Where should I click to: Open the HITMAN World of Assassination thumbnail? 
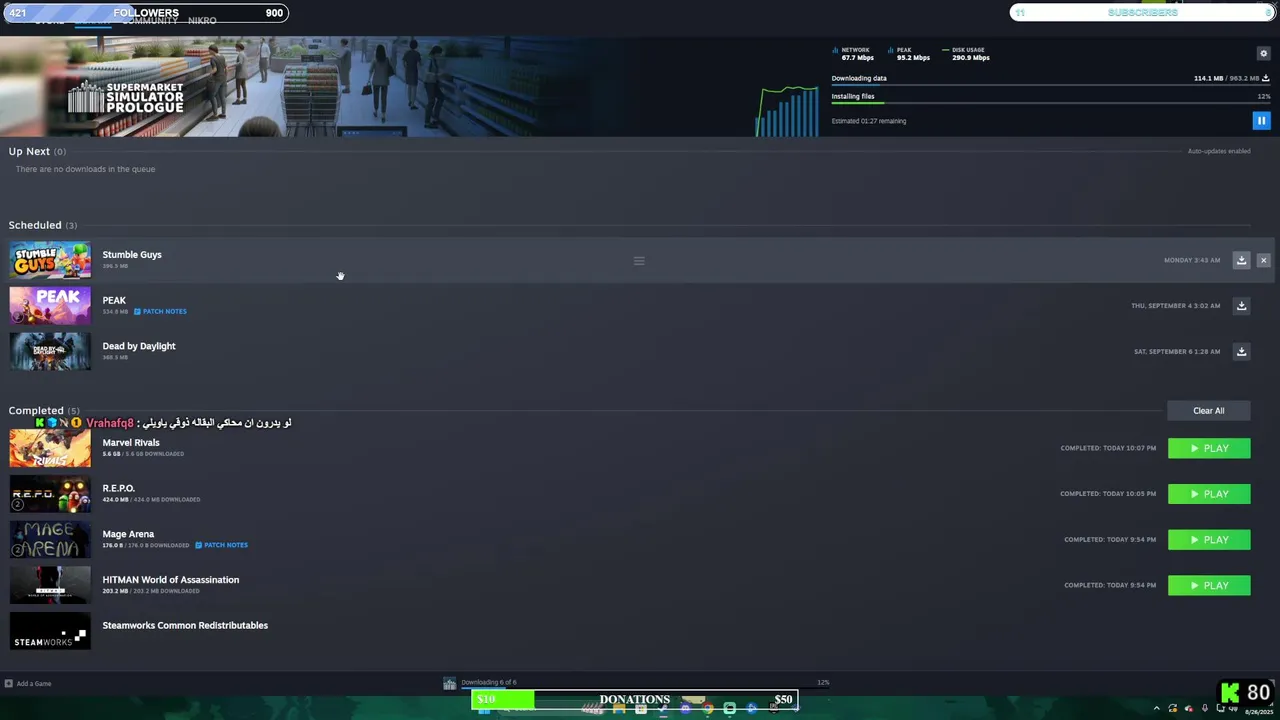50,586
